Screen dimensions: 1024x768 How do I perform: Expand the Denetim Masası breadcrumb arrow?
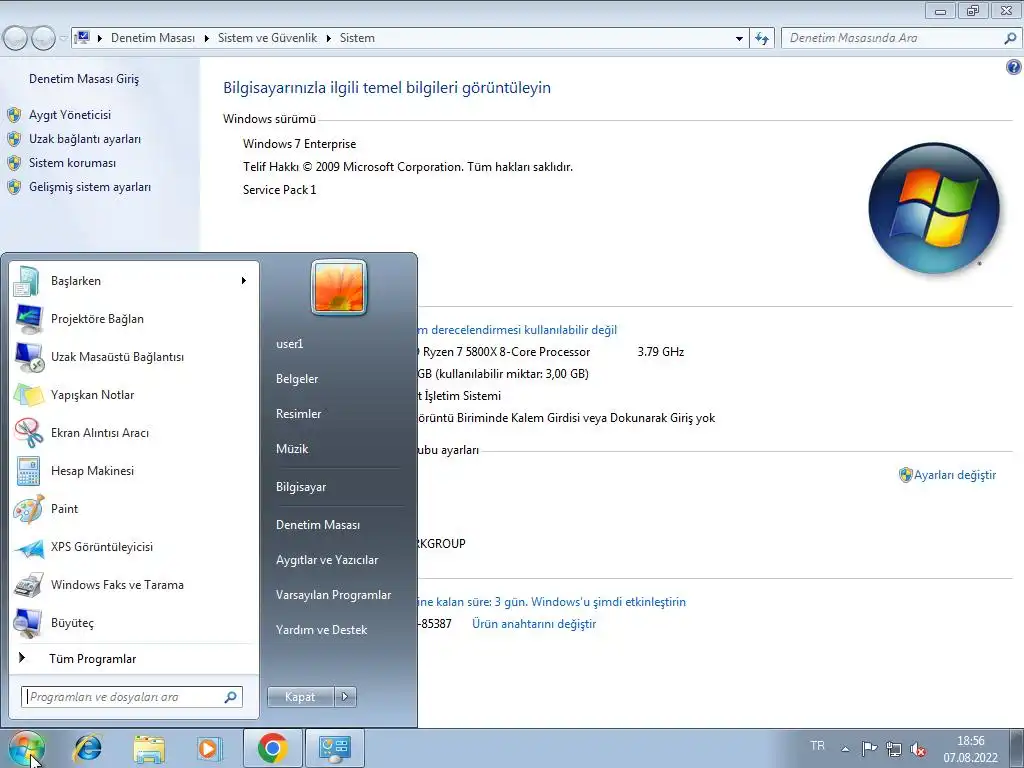pos(206,38)
